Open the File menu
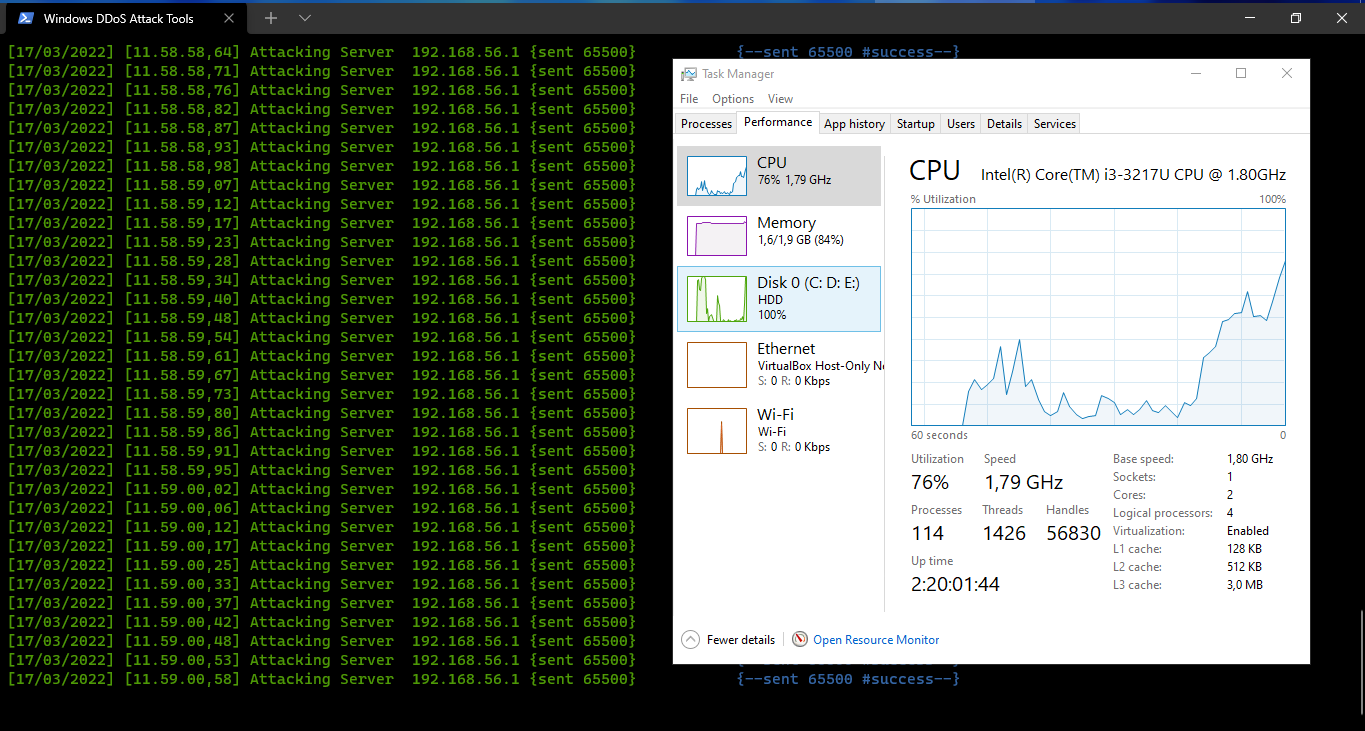 point(689,99)
